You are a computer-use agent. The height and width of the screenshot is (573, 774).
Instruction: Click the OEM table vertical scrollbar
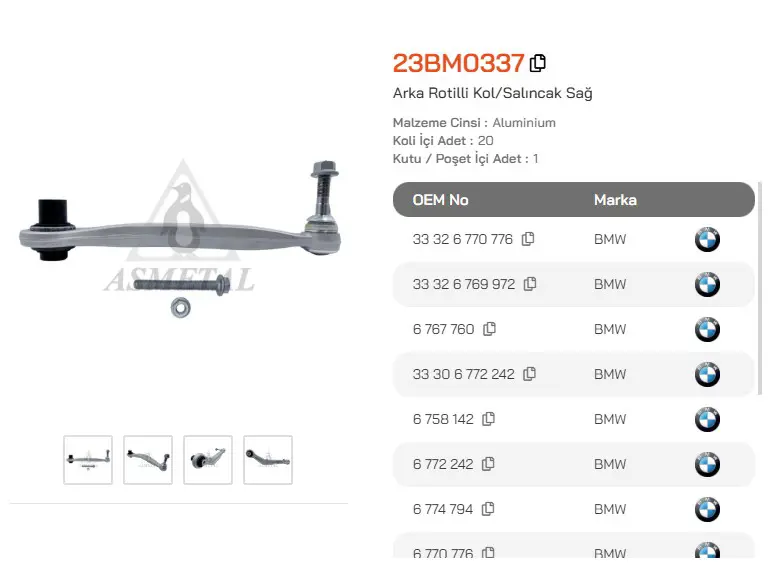pos(760,289)
